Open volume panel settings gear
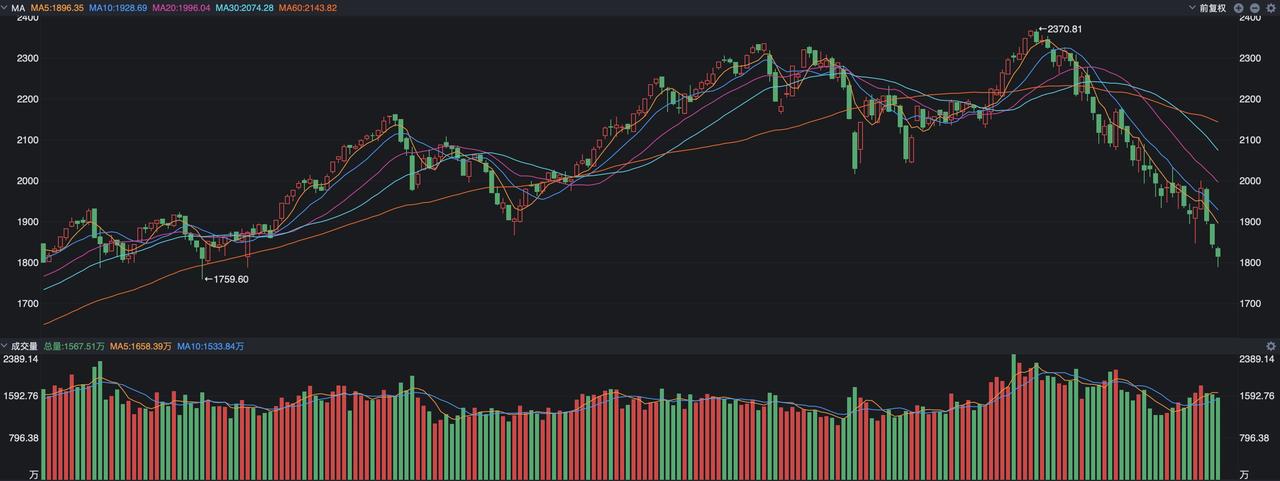The width and height of the screenshot is (1280, 481). (x=1271, y=346)
